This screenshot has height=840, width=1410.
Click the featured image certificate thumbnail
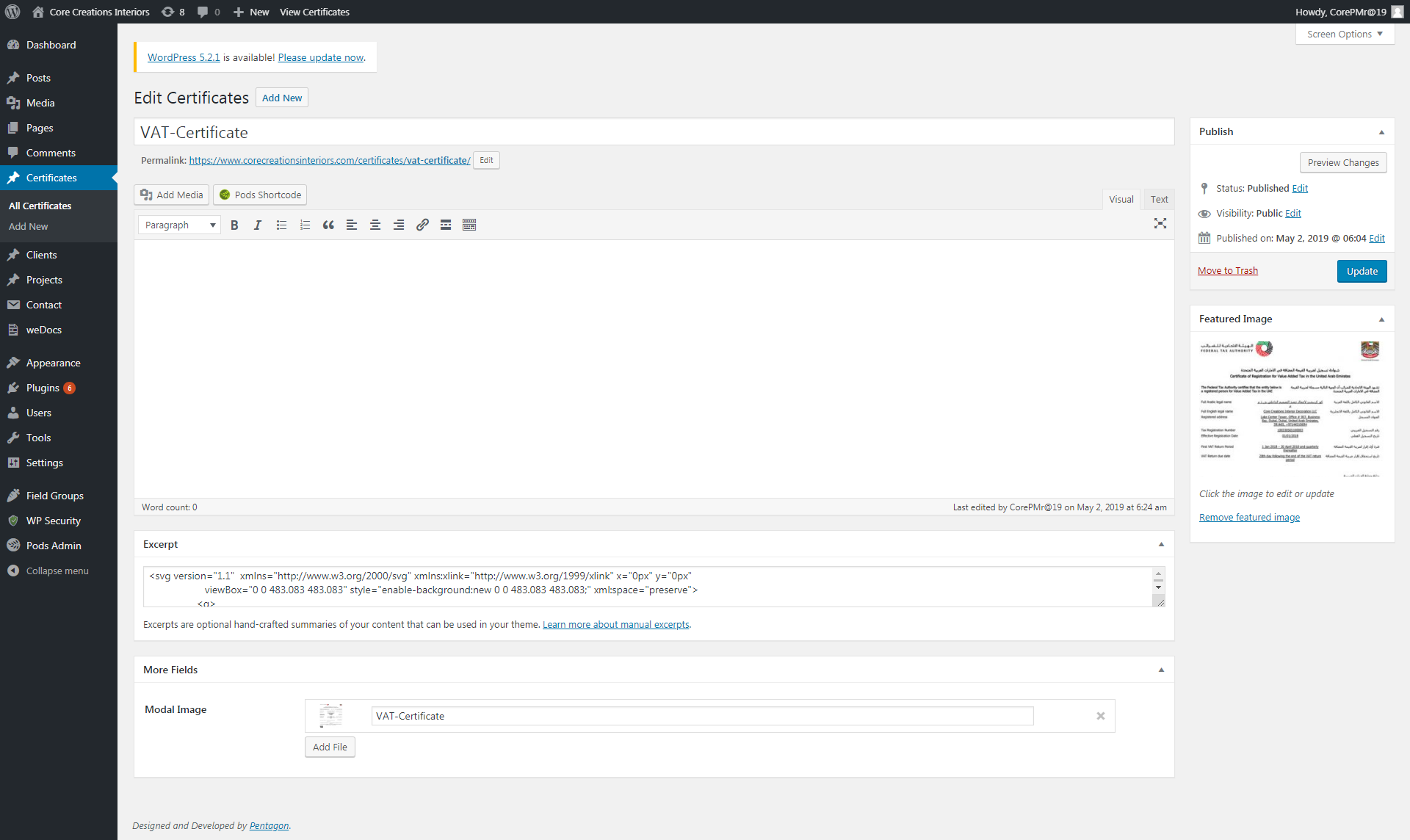point(1290,408)
